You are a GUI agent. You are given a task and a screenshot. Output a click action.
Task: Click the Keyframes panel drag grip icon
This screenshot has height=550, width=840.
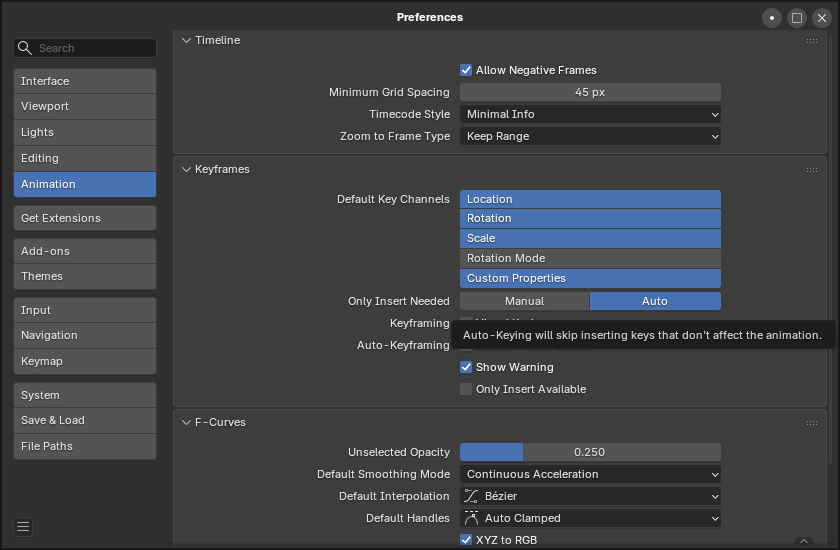point(812,170)
